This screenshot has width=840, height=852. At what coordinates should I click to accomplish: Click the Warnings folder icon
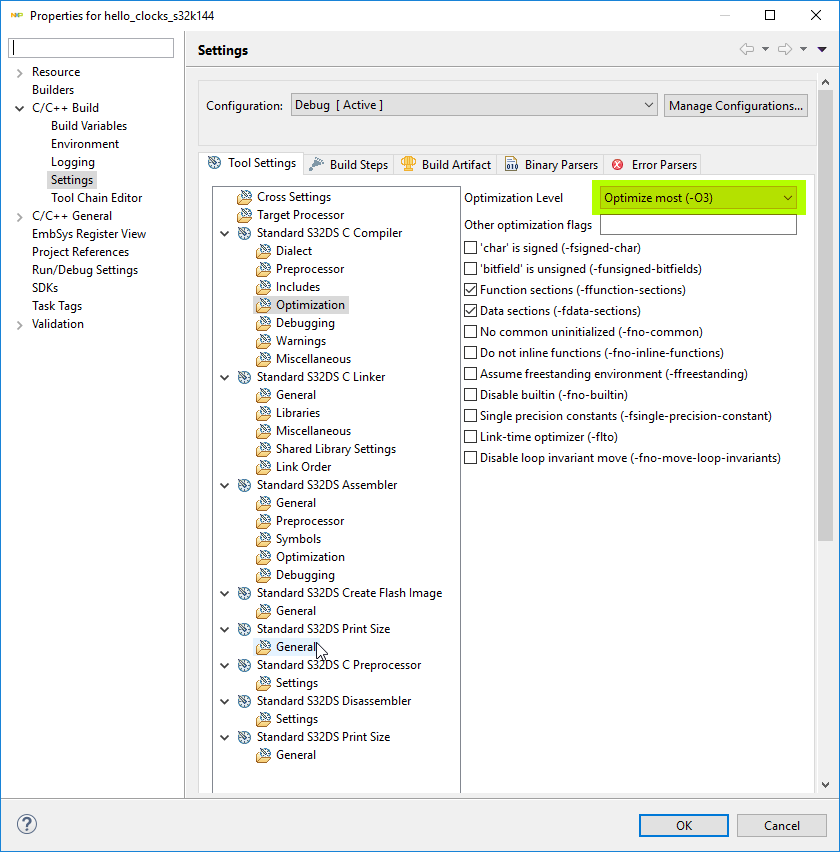click(x=264, y=341)
